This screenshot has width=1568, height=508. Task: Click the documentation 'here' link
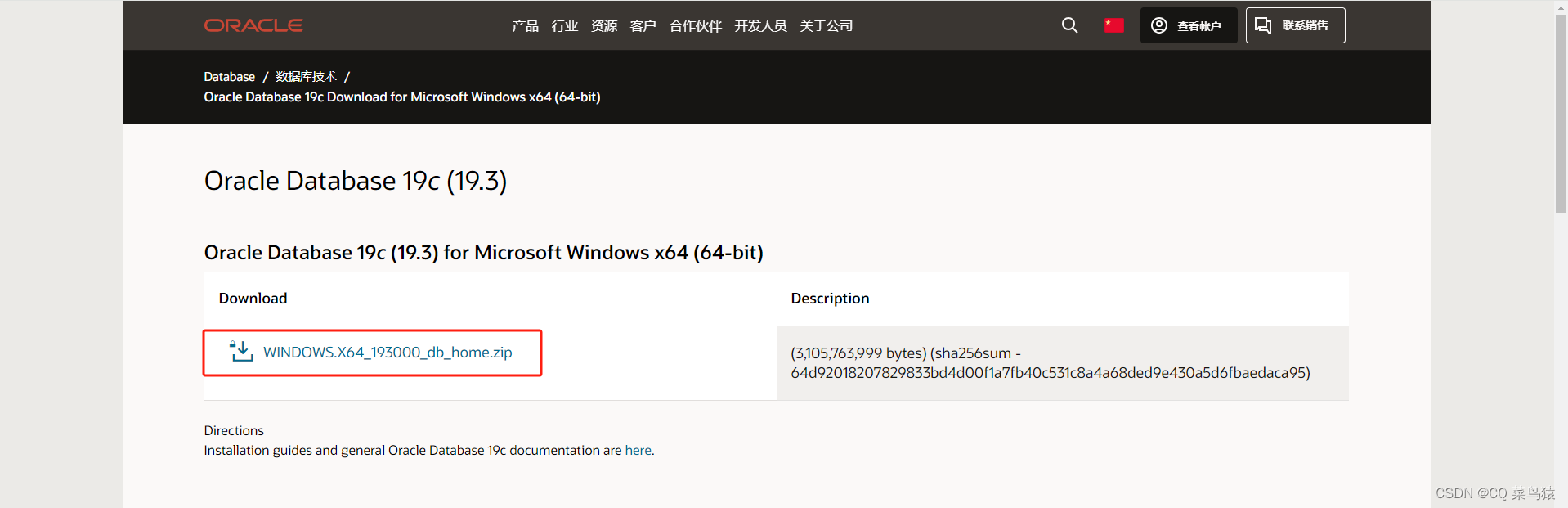coord(638,450)
